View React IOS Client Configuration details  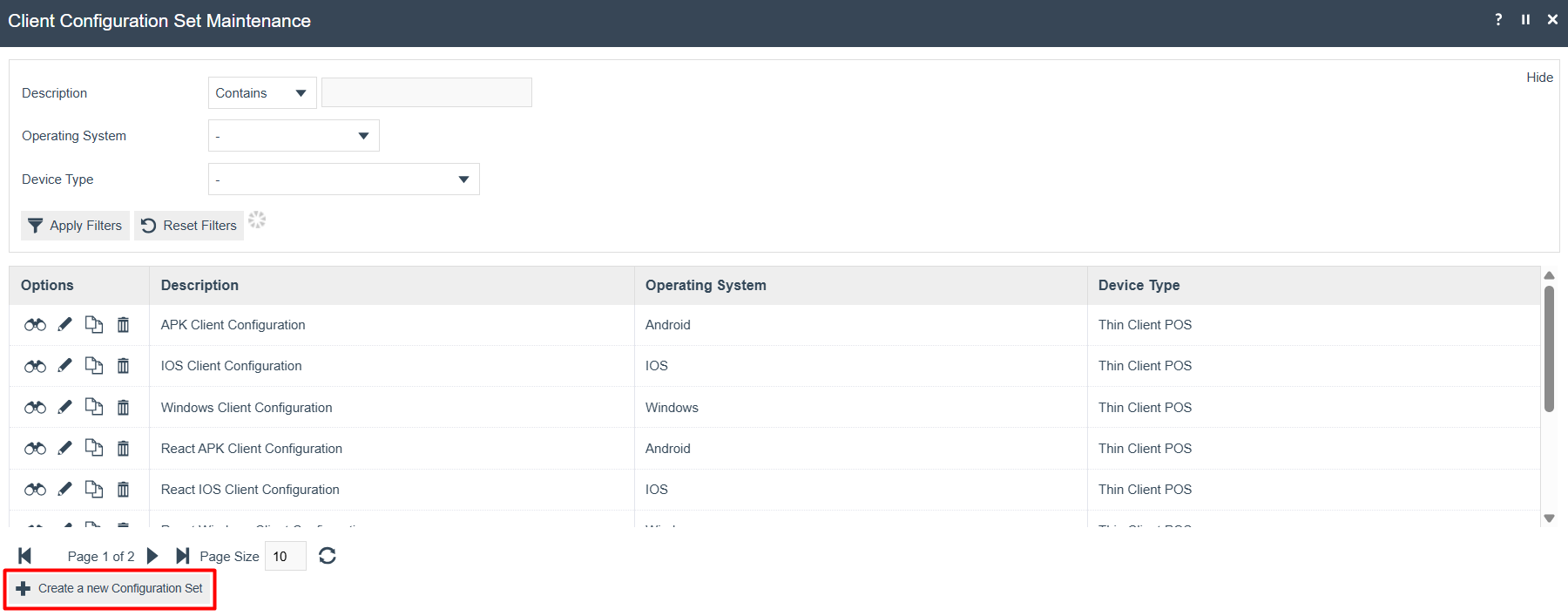pyautogui.click(x=35, y=490)
